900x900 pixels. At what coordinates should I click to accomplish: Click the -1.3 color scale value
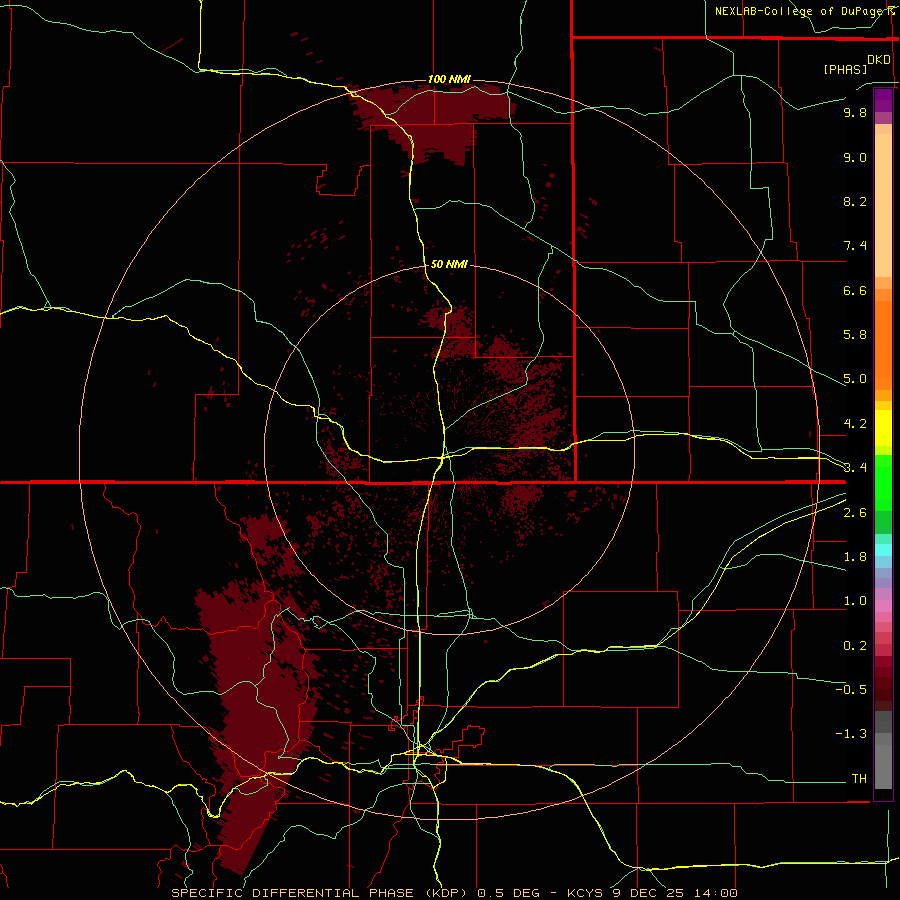click(x=851, y=734)
